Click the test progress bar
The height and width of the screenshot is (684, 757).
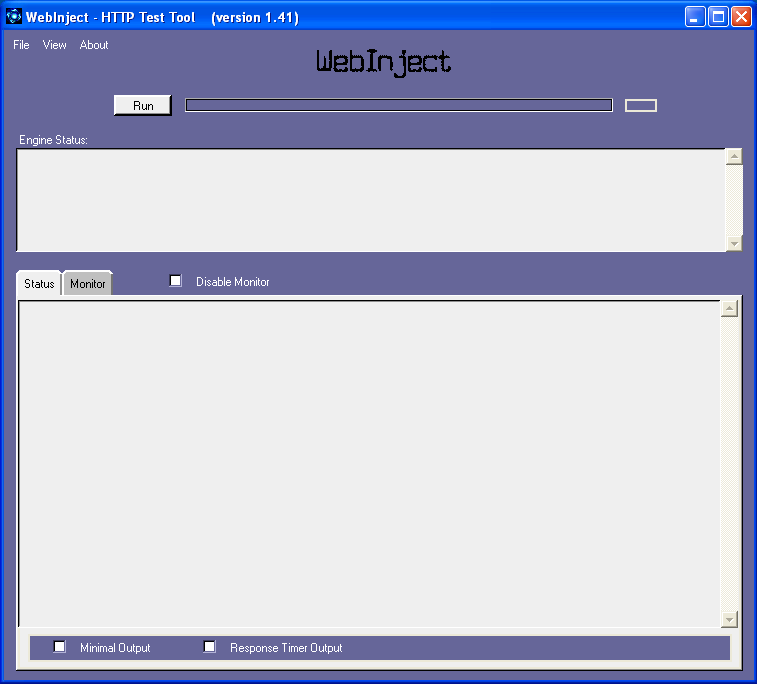click(399, 105)
